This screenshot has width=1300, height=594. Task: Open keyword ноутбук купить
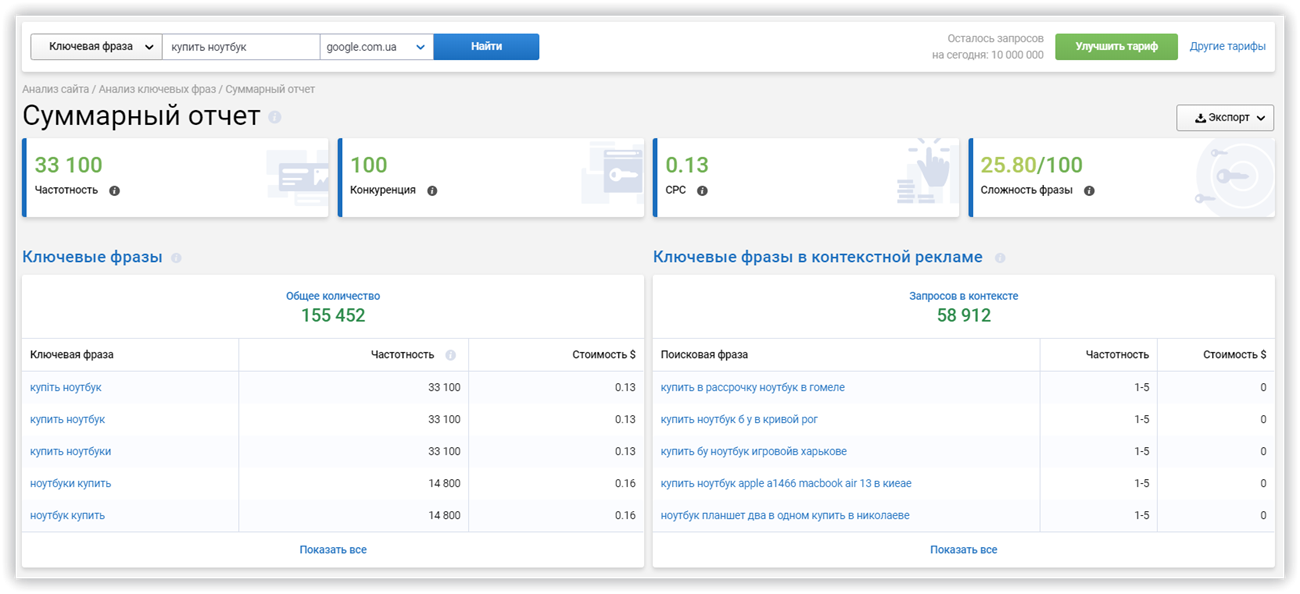click(x=68, y=515)
